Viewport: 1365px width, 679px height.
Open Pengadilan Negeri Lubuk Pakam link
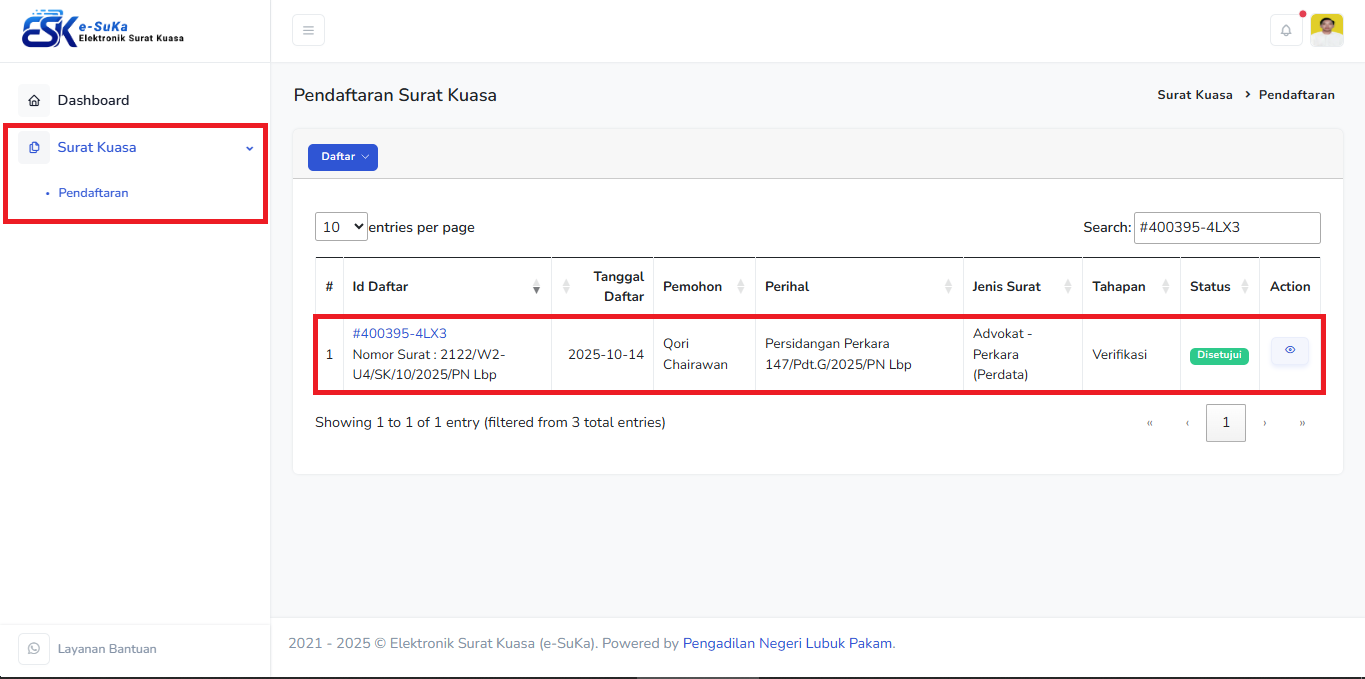tap(787, 644)
